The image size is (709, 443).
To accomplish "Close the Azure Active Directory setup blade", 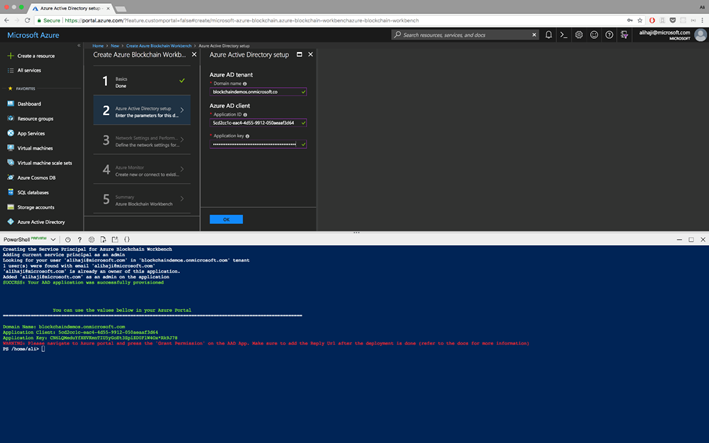I will pos(311,54).
